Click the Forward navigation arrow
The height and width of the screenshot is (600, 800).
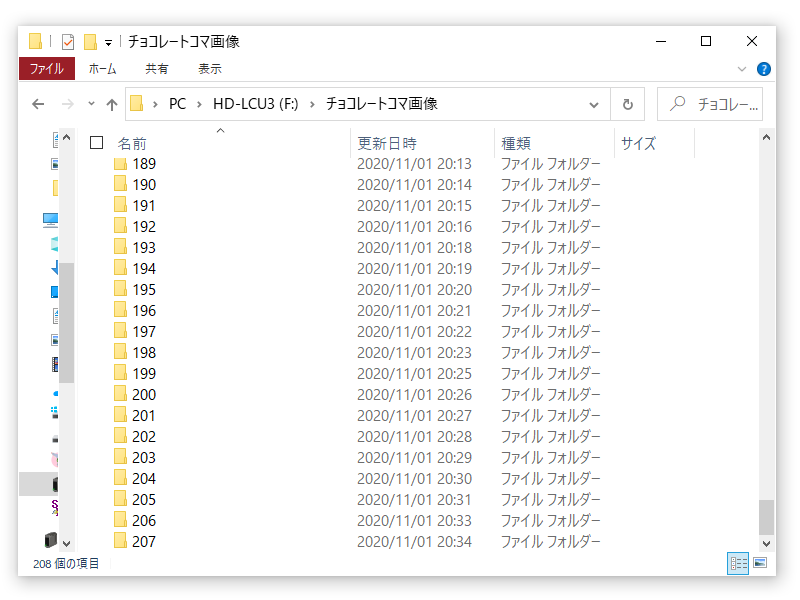point(67,104)
